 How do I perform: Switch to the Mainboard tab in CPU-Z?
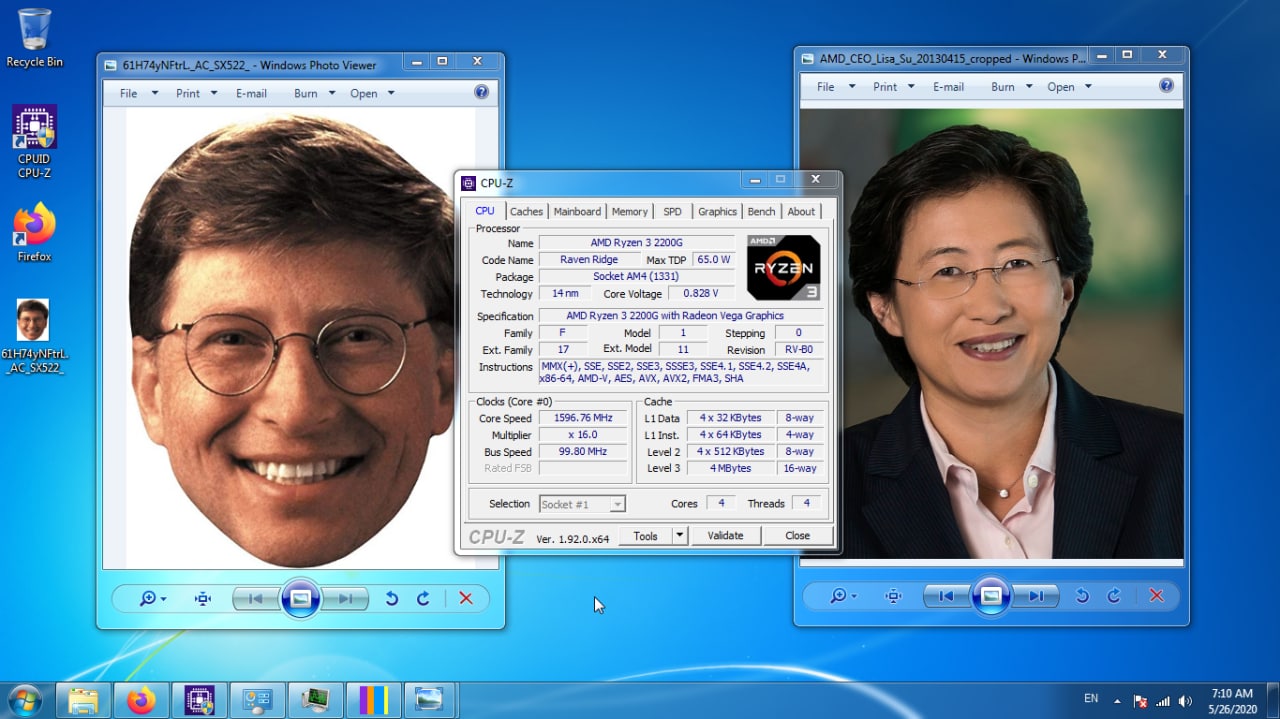[577, 211]
